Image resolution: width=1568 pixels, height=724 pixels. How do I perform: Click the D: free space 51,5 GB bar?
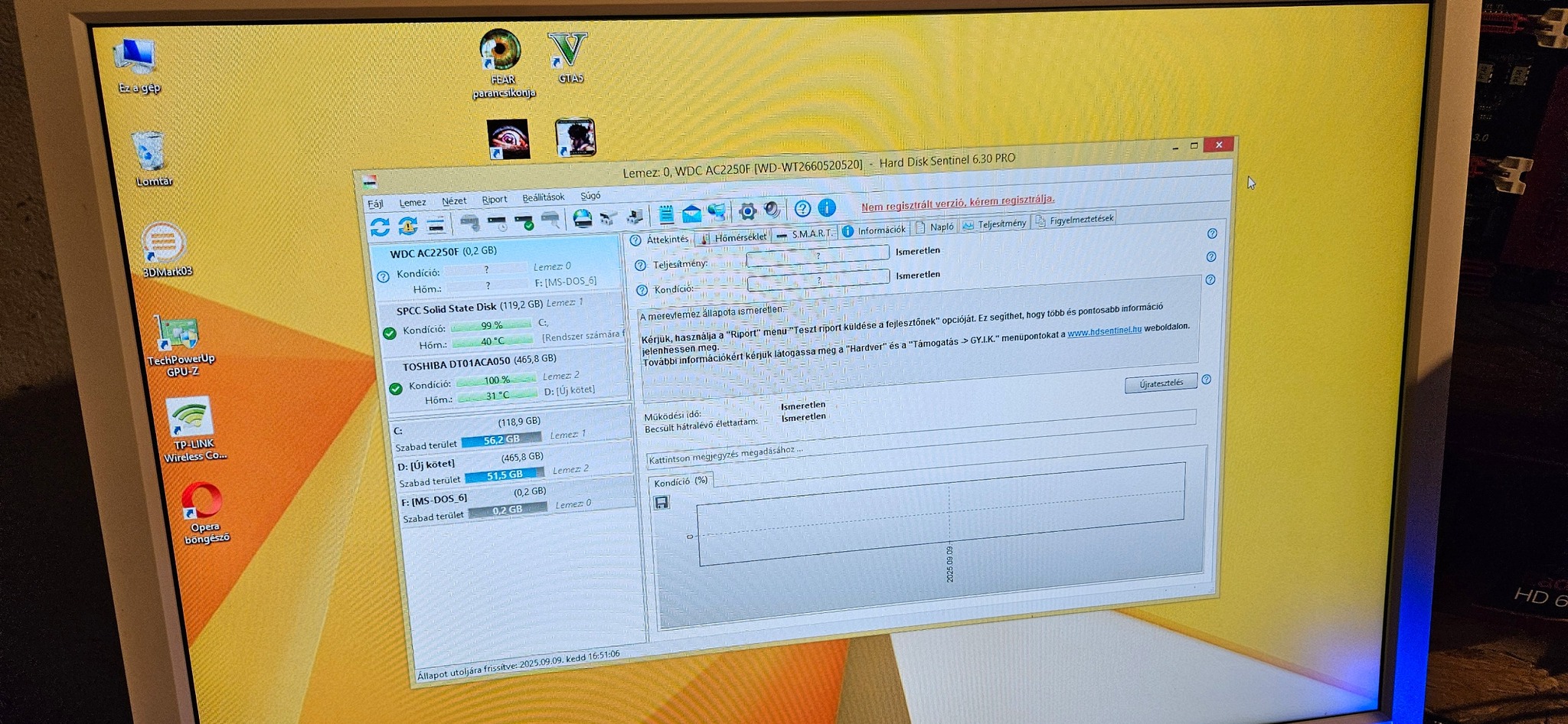tap(505, 475)
